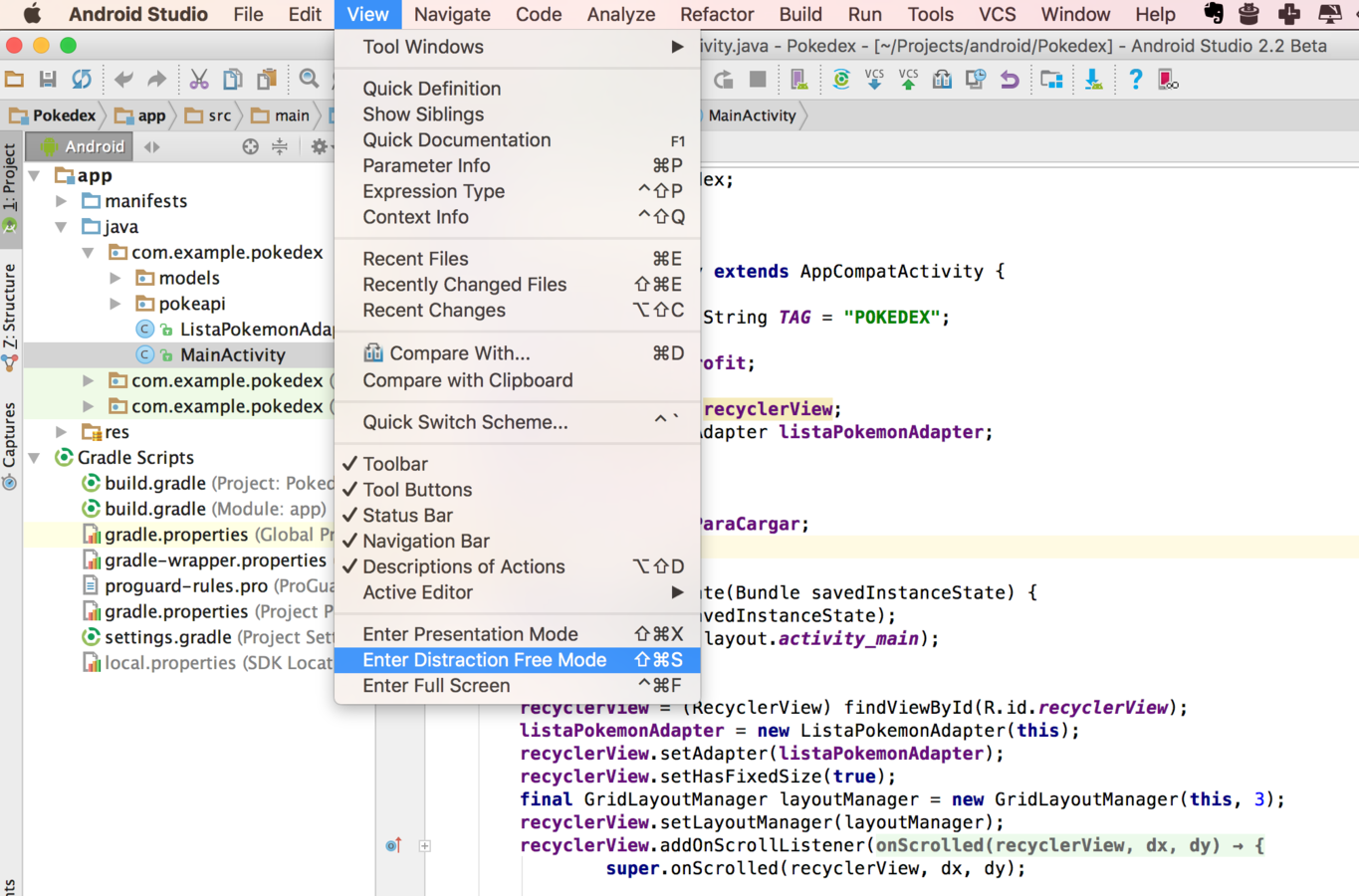1359x896 pixels.
Task: Collapse all nodes in the Project panel
Action: (280, 146)
